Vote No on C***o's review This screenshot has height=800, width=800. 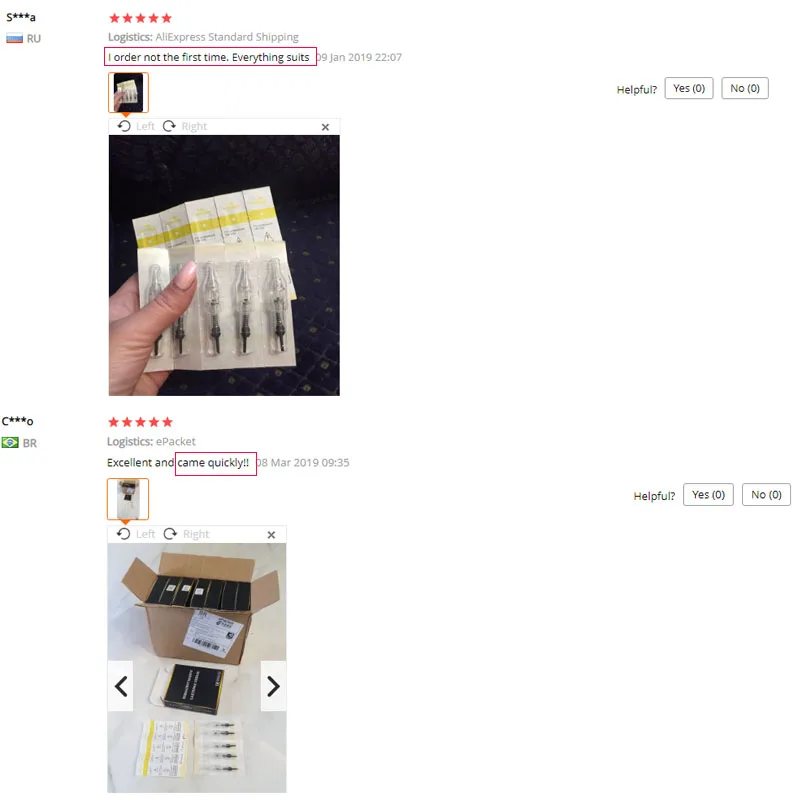tap(766, 494)
